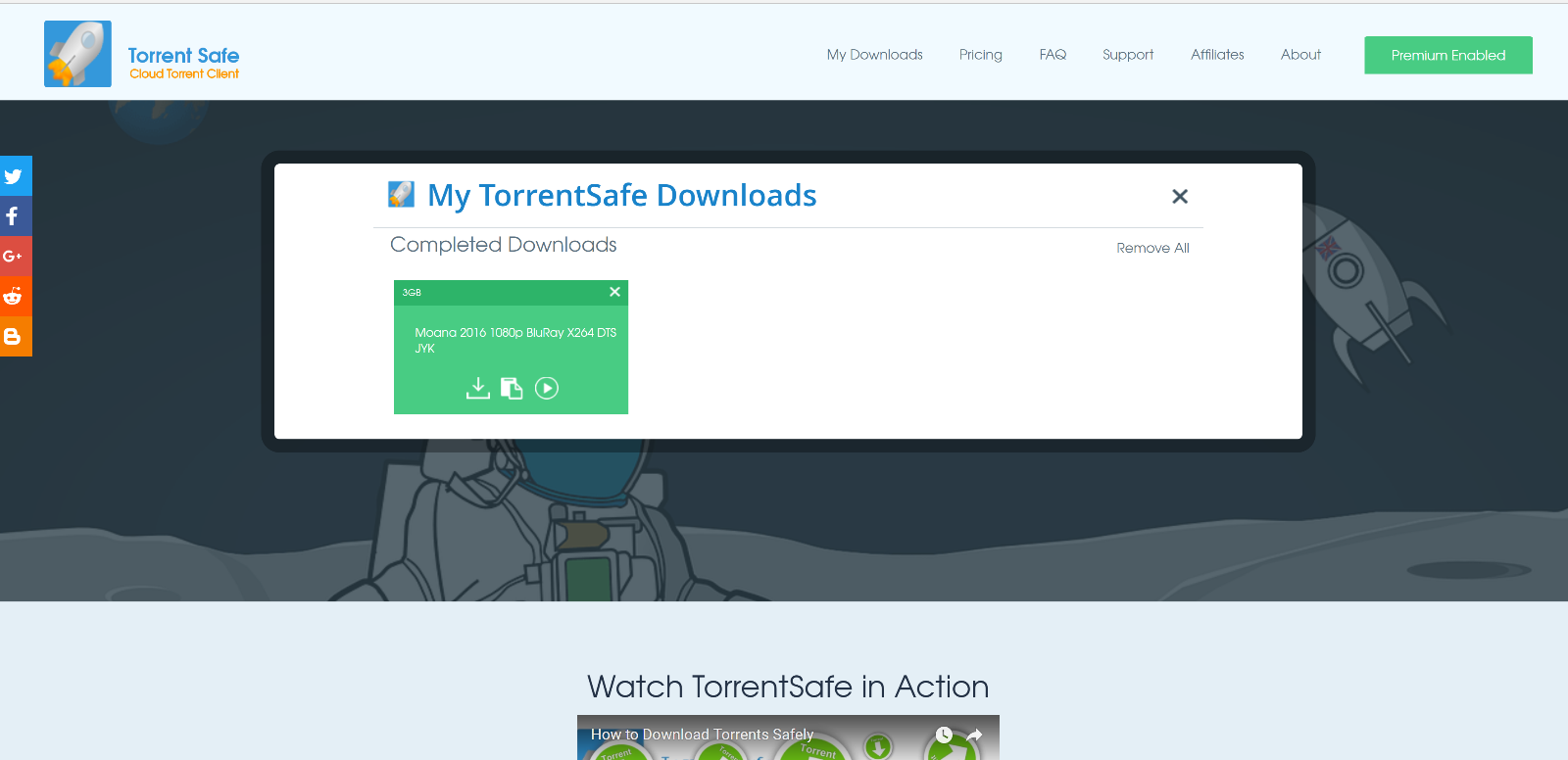The width and height of the screenshot is (1568, 760).
Task: Open the How to Download Torrents Safely video
Action: click(703, 734)
